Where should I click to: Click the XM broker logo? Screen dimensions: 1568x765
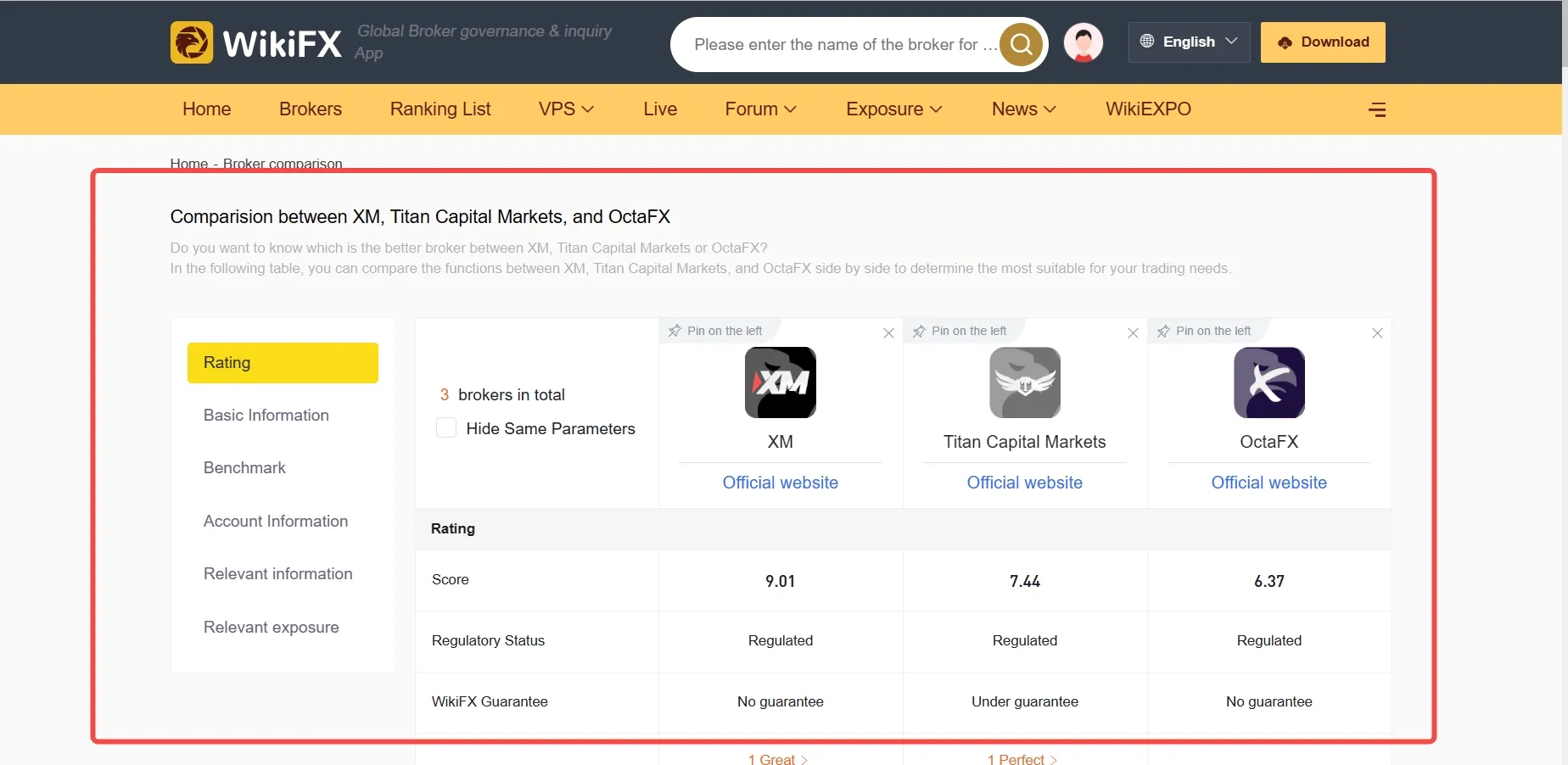[781, 382]
